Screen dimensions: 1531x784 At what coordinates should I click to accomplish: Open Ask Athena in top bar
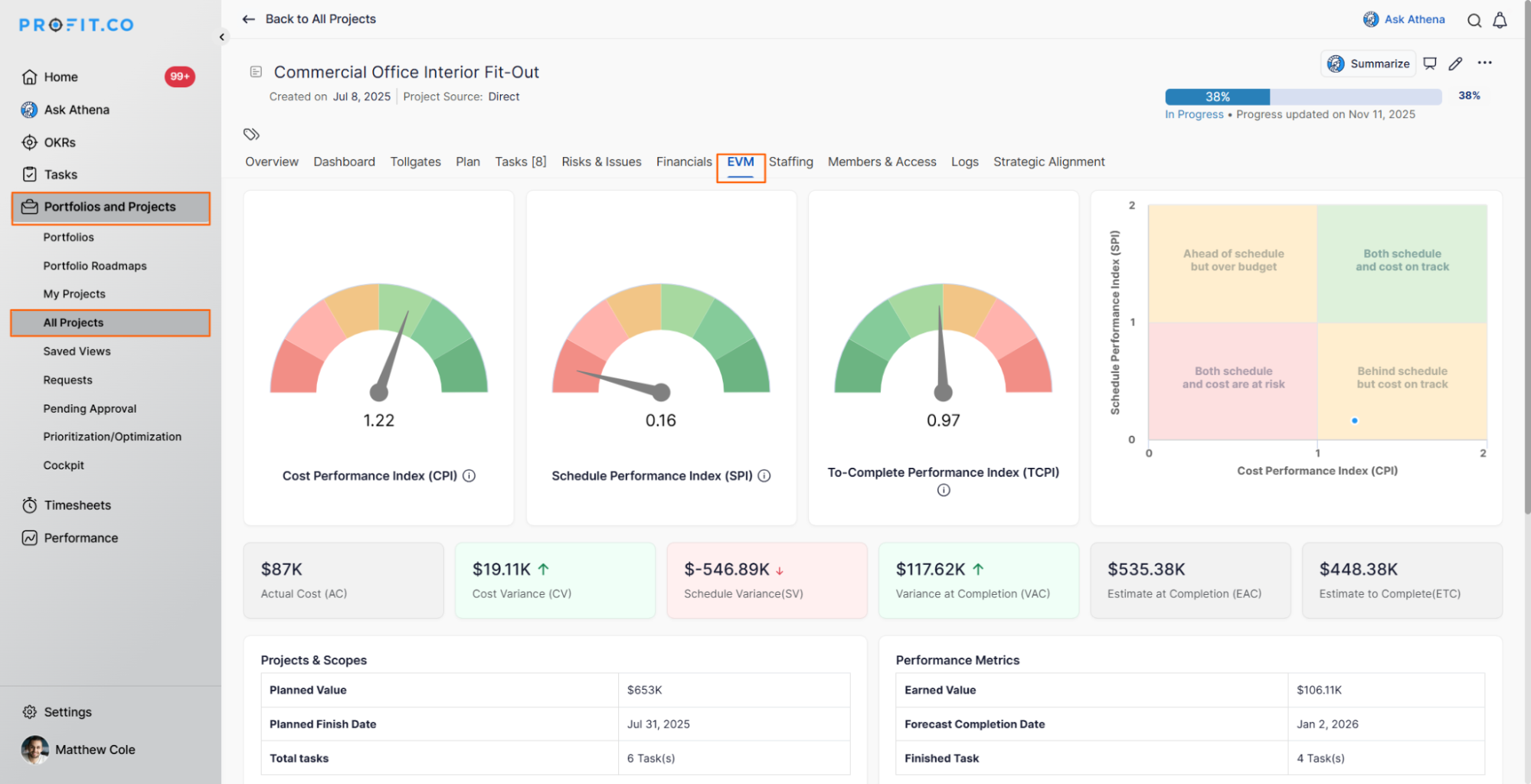click(1404, 19)
